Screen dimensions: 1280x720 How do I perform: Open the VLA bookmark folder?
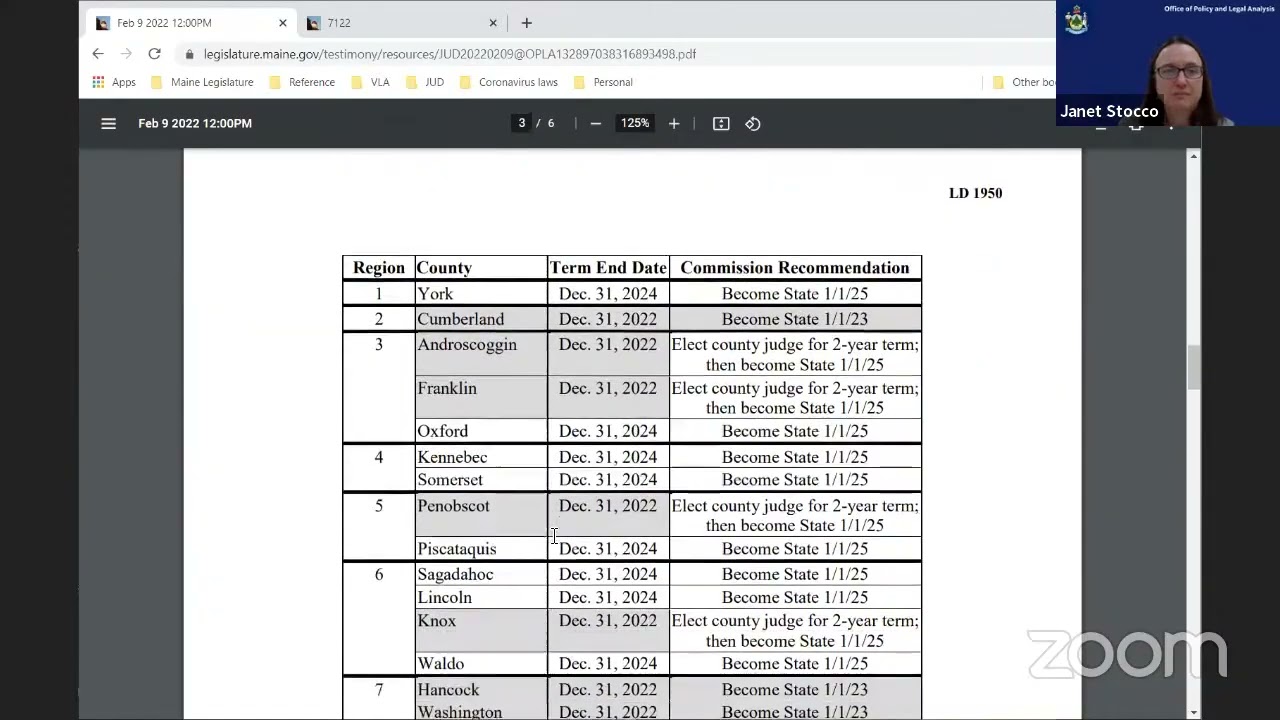pos(370,82)
